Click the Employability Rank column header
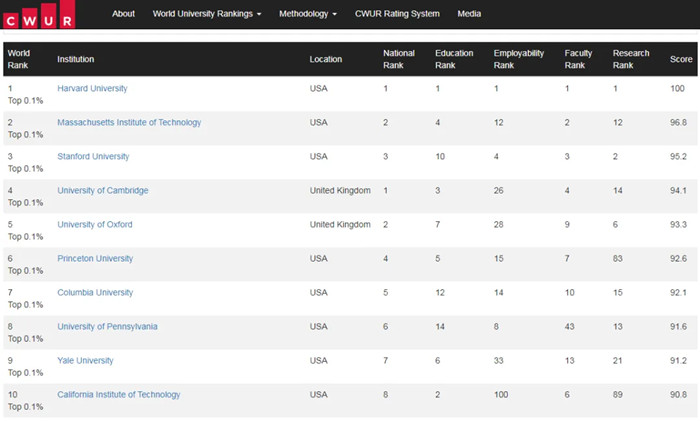This screenshot has width=700, height=421. tap(519, 59)
